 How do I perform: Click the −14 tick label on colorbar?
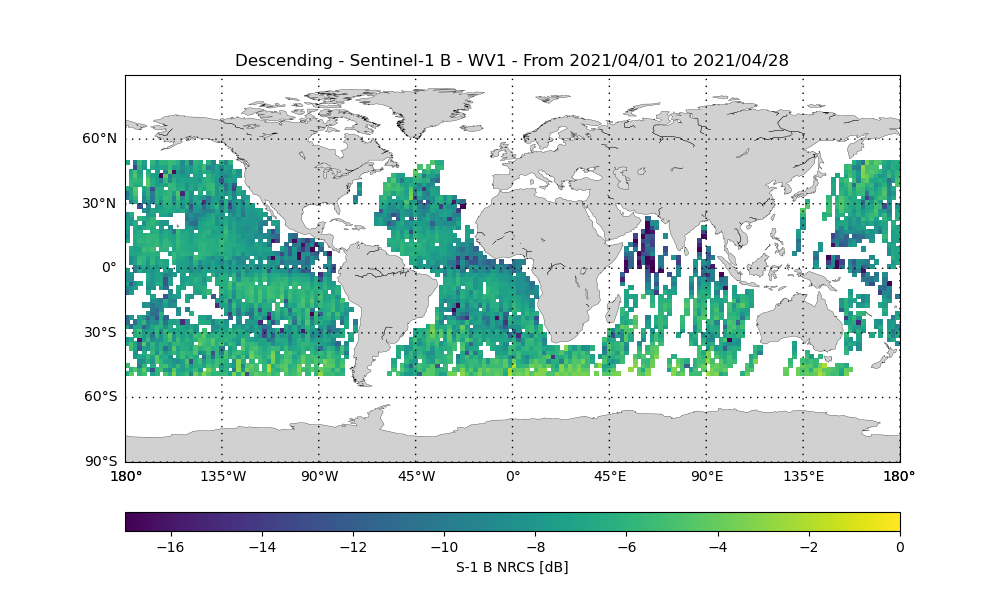(x=261, y=547)
